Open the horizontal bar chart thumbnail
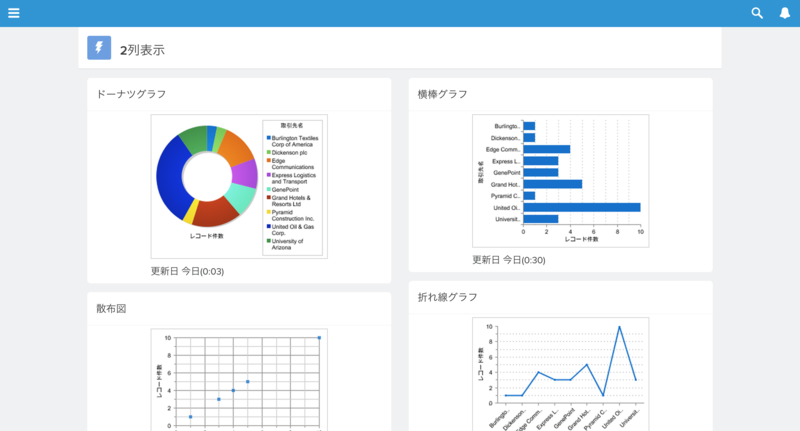The height and width of the screenshot is (431, 800). (x=561, y=181)
